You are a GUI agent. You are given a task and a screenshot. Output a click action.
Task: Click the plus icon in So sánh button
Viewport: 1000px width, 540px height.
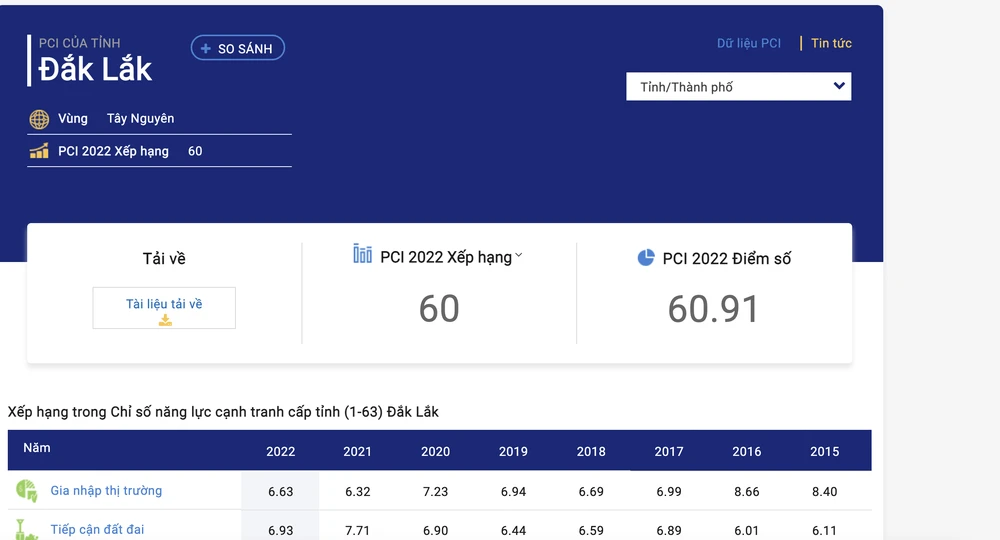(x=206, y=48)
